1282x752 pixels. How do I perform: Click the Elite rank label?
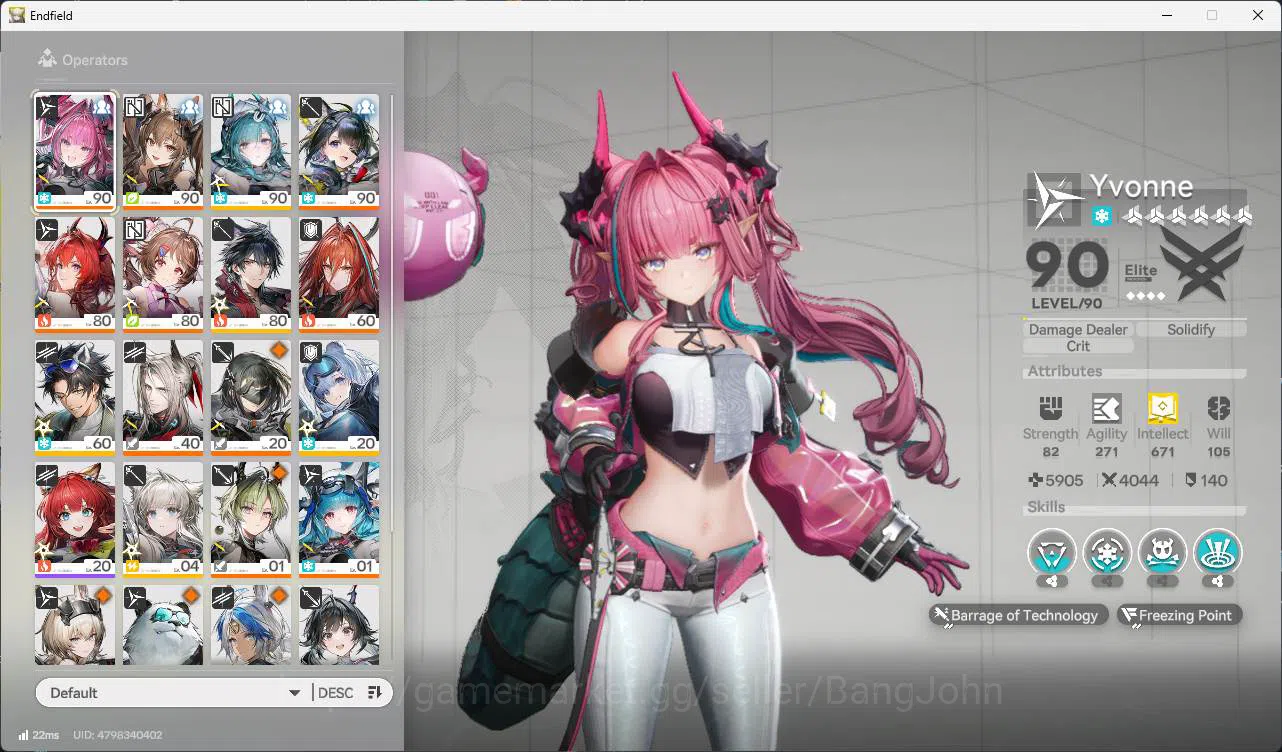(x=1141, y=270)
